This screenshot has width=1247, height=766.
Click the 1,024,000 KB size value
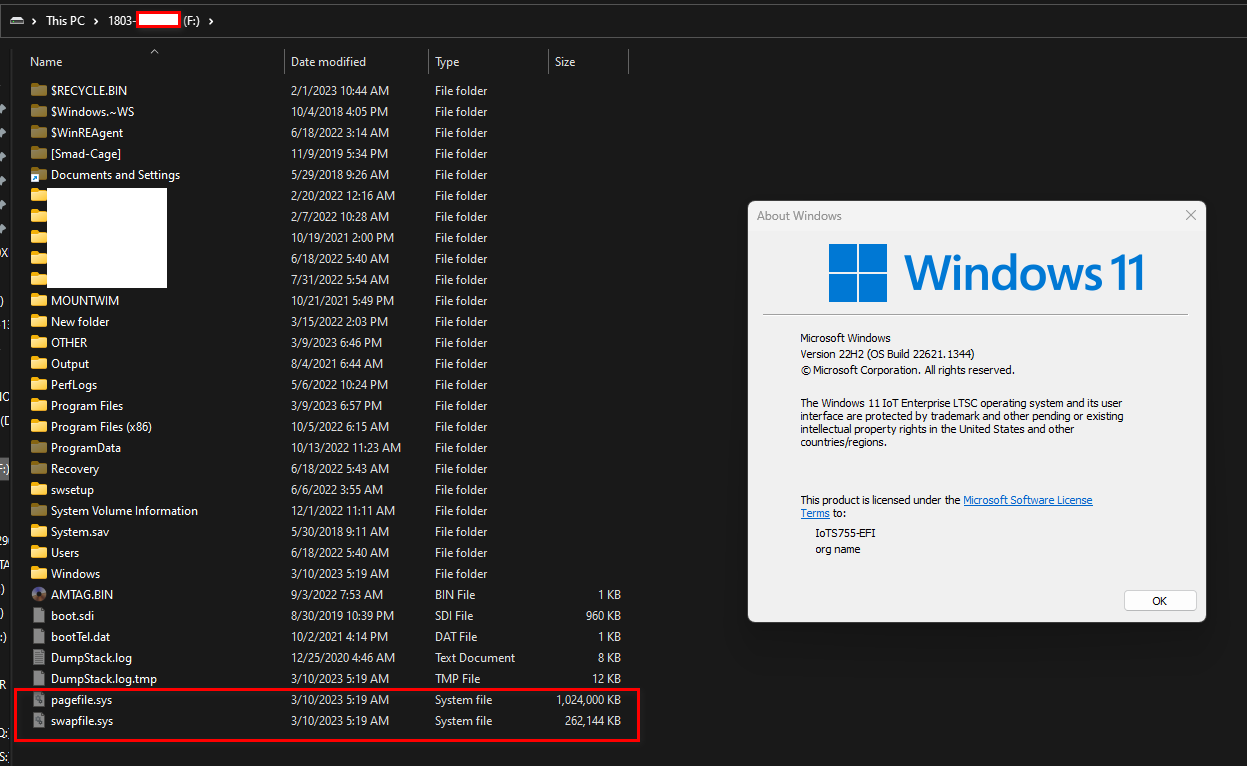click(588, 700)
